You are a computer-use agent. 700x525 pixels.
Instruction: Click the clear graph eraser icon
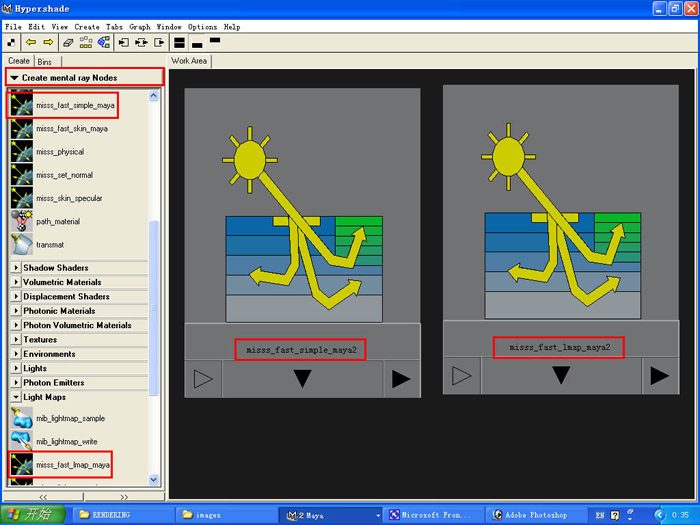click(x=68, y=42)
